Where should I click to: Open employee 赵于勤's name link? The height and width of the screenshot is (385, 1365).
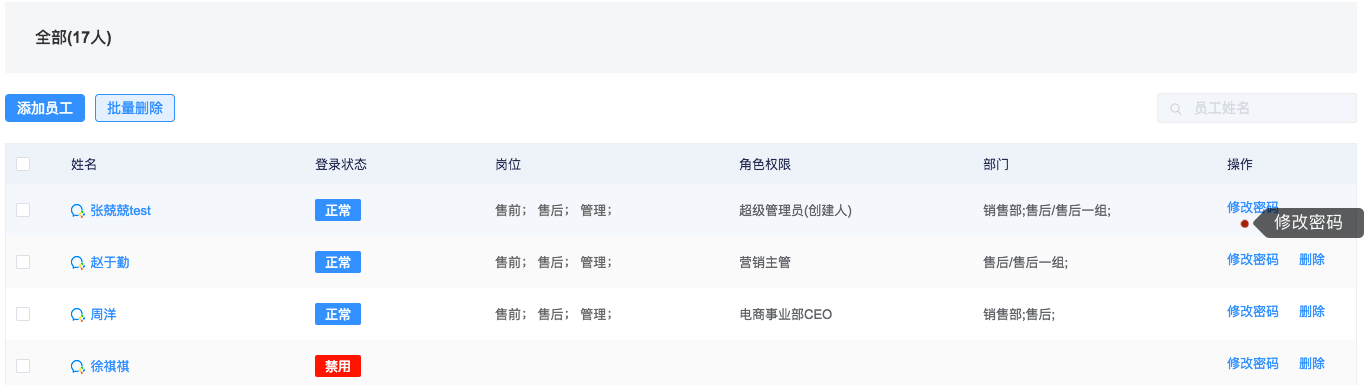(110, 263)
